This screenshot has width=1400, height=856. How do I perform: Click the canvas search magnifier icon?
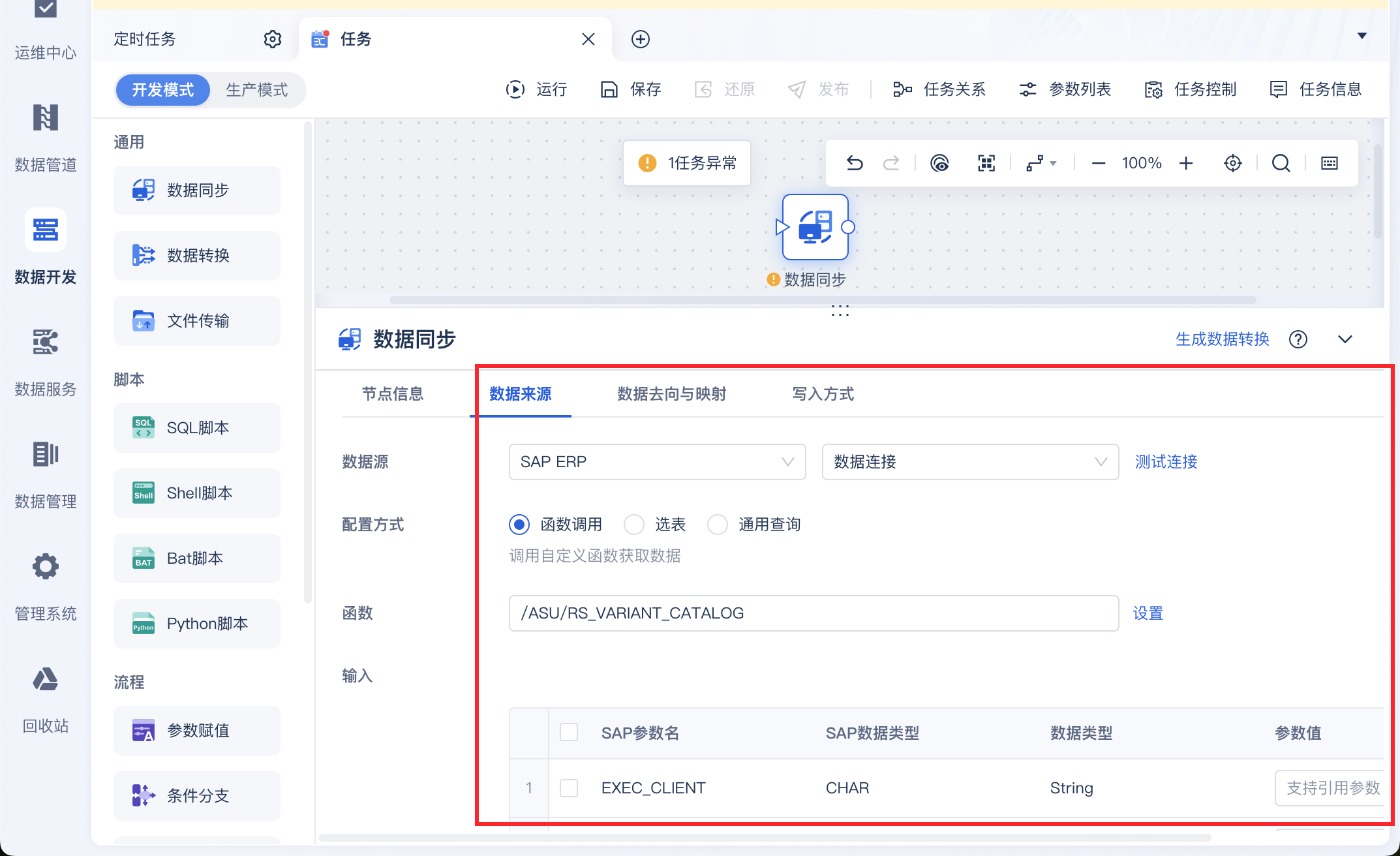click(1281, 163)
